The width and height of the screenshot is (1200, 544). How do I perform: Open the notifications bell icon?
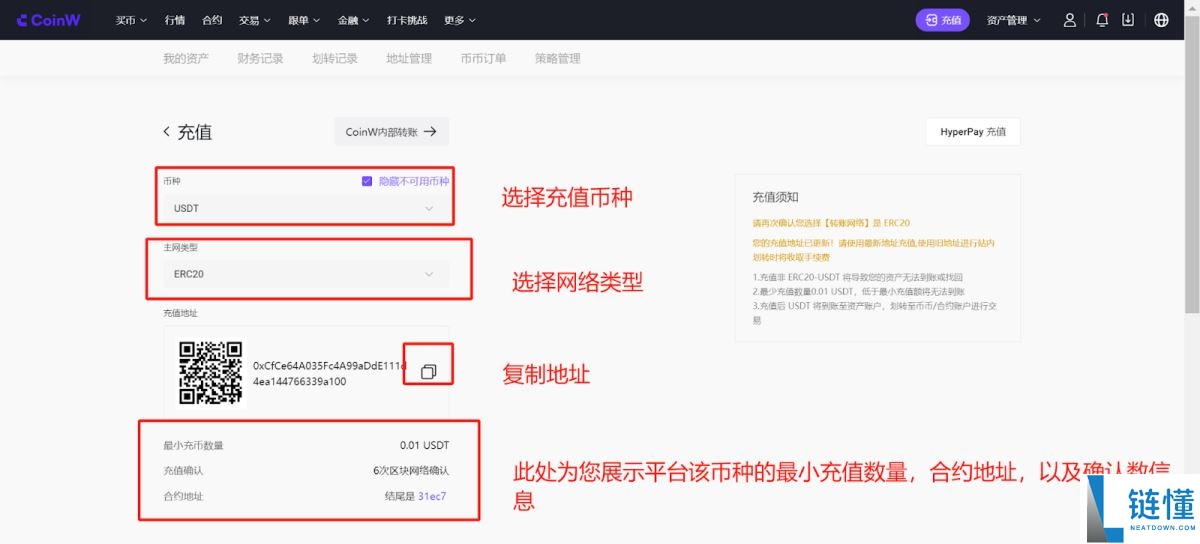click(x=1102, y=20)
